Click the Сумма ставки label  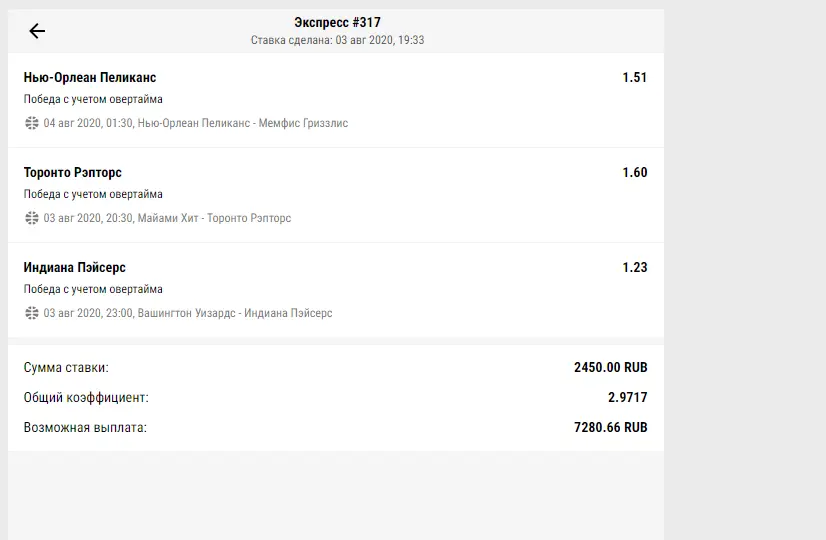click(x=66, y=367)
